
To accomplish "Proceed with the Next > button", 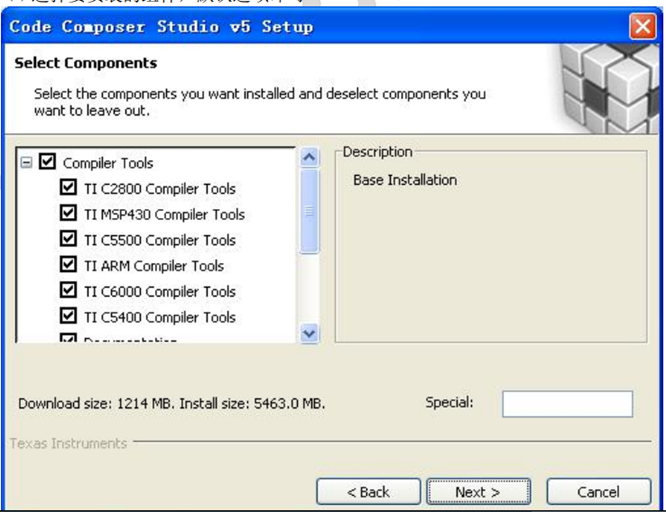I will pos(478,492).
